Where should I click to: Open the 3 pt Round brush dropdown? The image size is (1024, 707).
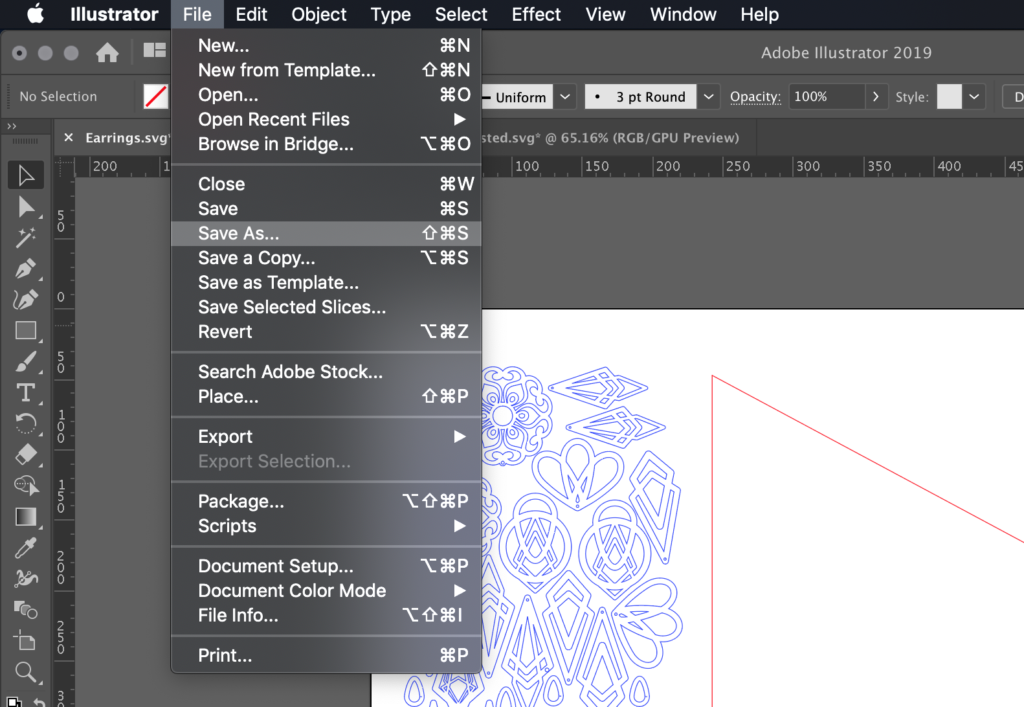click(x=708, y=97)
